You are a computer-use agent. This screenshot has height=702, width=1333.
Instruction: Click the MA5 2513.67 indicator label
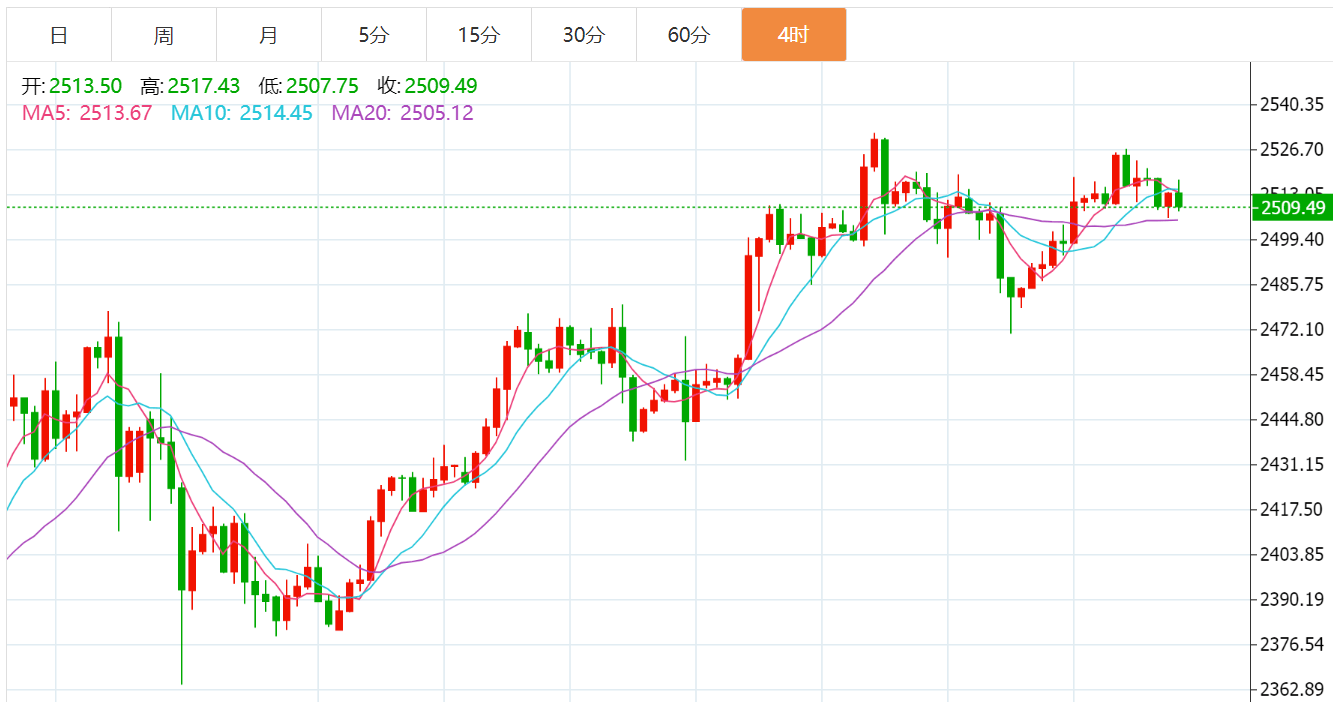(87, 113)
